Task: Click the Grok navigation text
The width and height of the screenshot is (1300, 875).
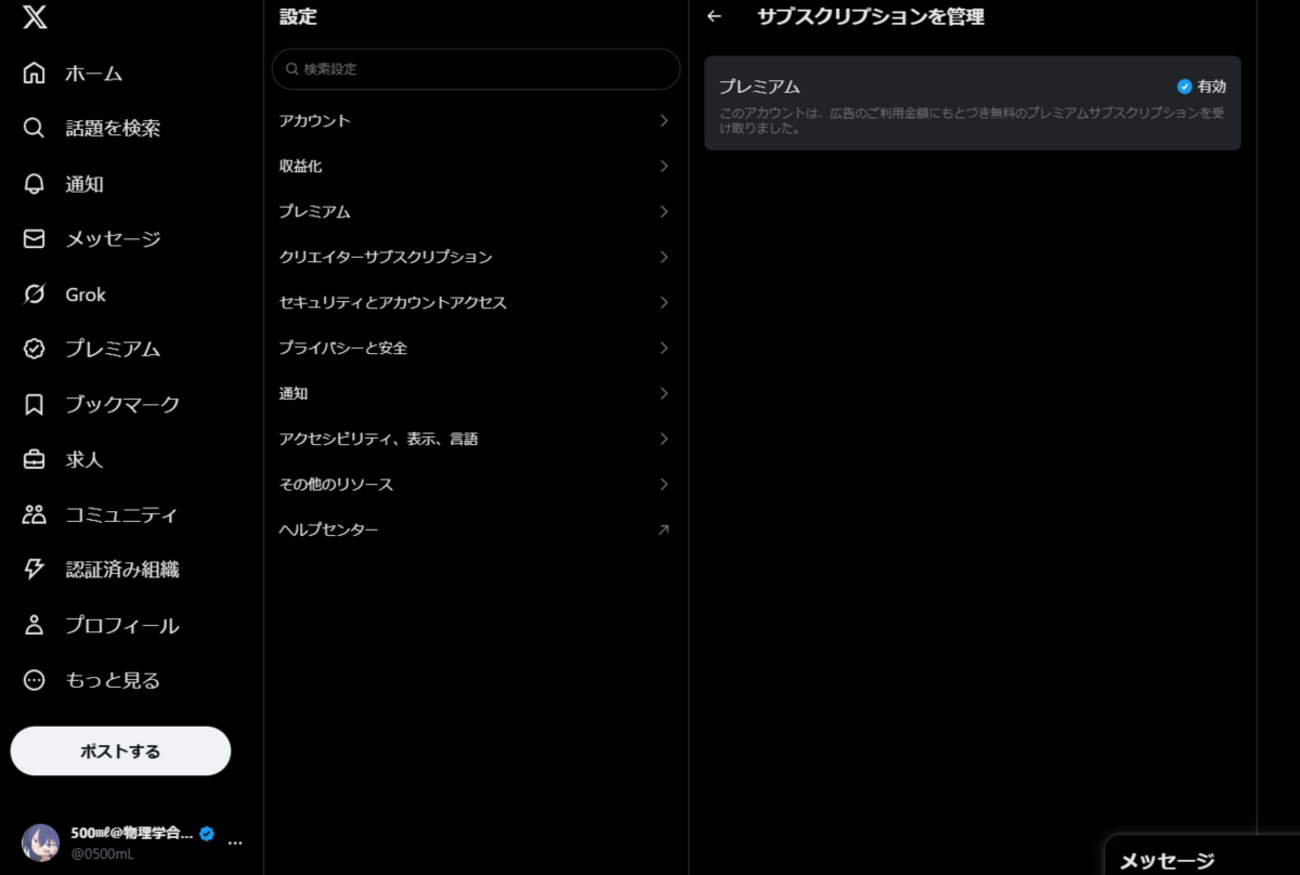Action: pyautogui.click(x=86, y=294)
